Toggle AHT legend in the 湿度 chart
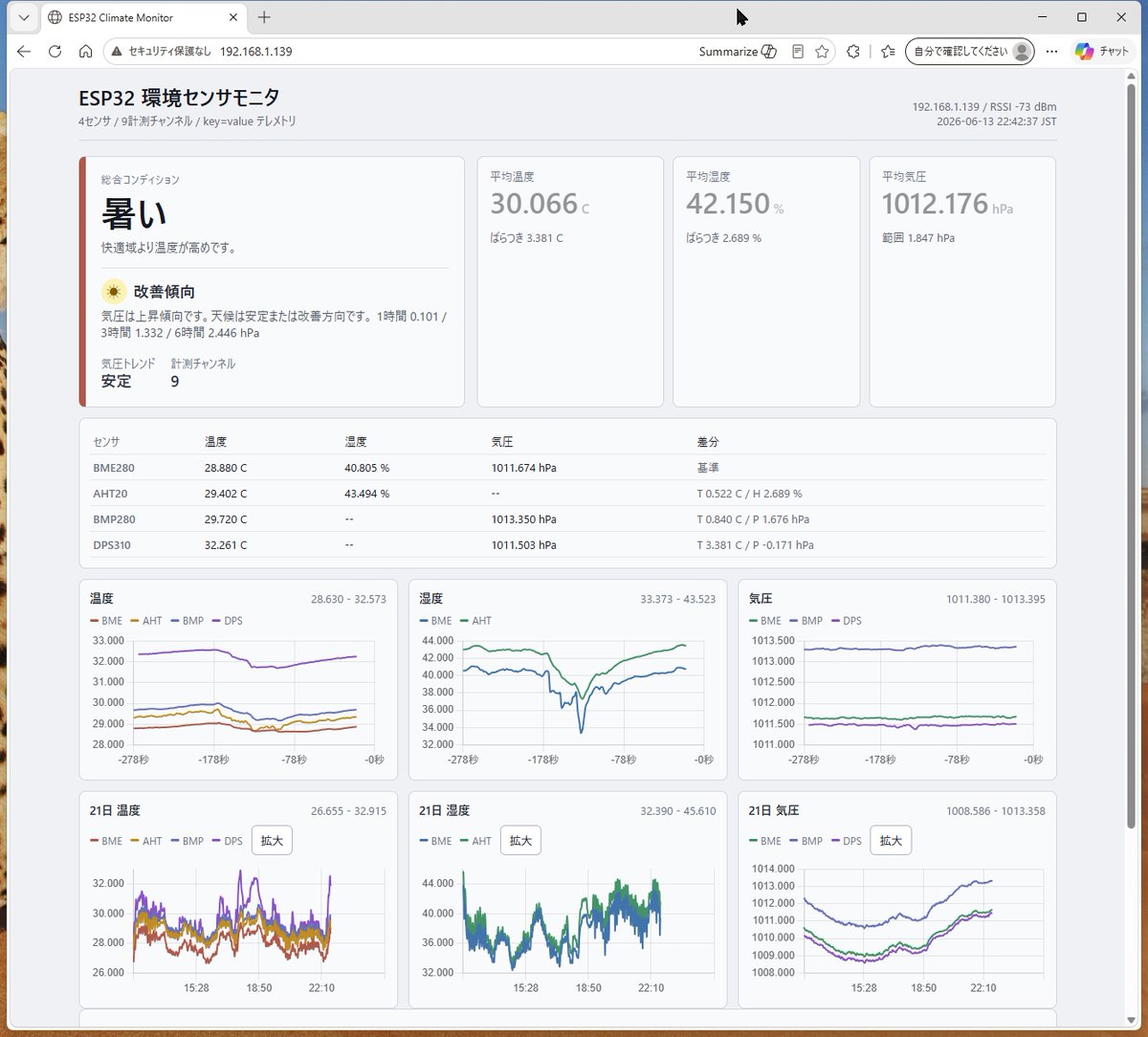 click(x=475, y=621)
